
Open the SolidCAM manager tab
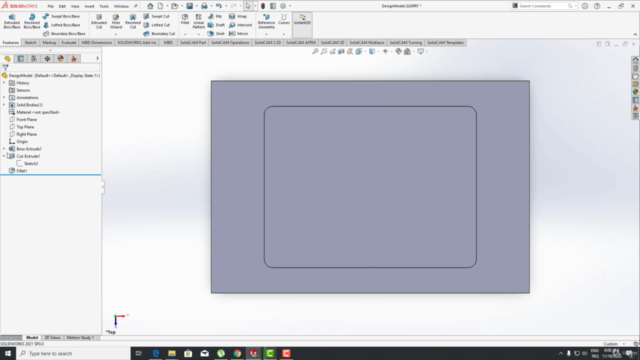[x=74, y=59]
